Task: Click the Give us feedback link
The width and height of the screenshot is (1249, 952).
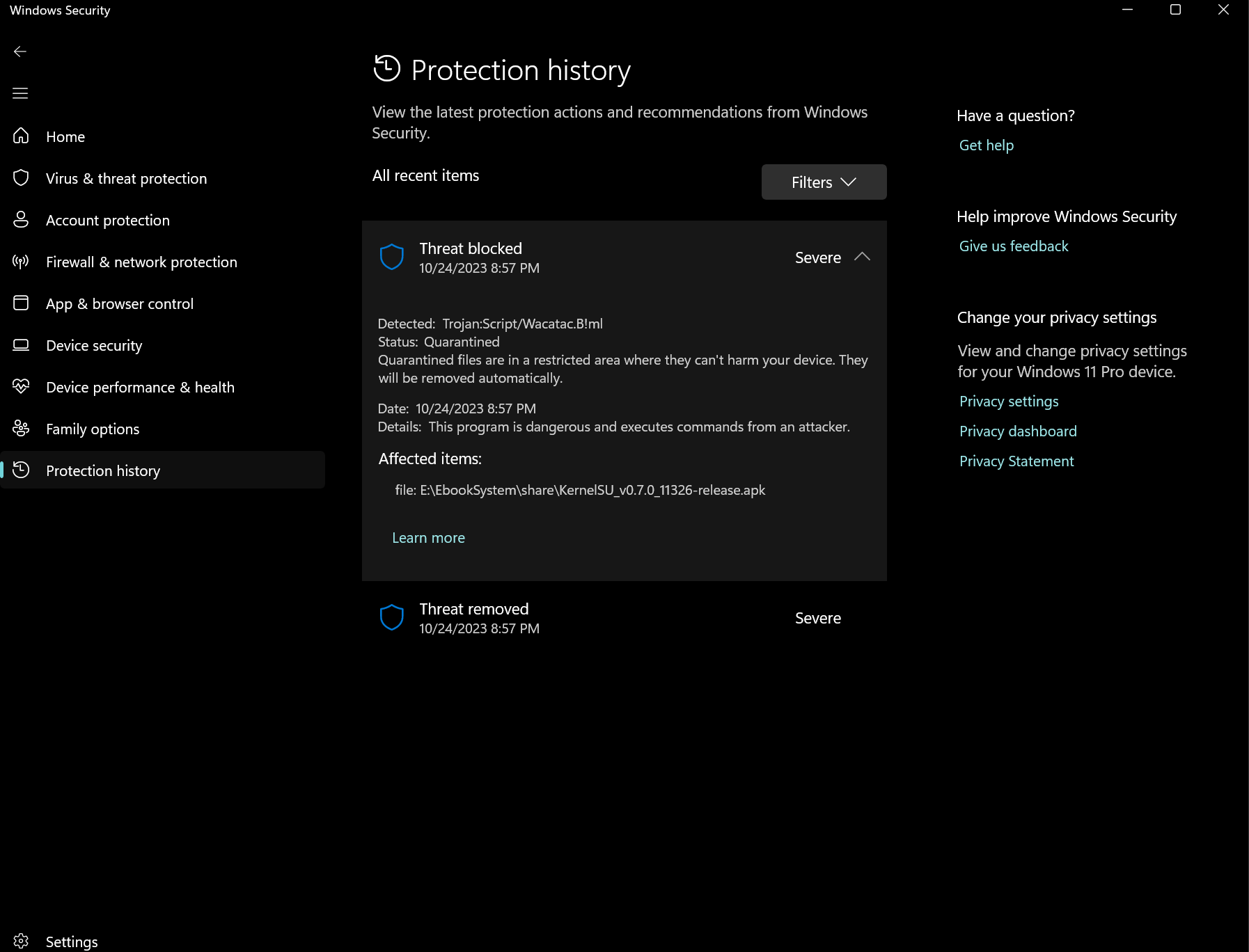Action: [1013, 246]
